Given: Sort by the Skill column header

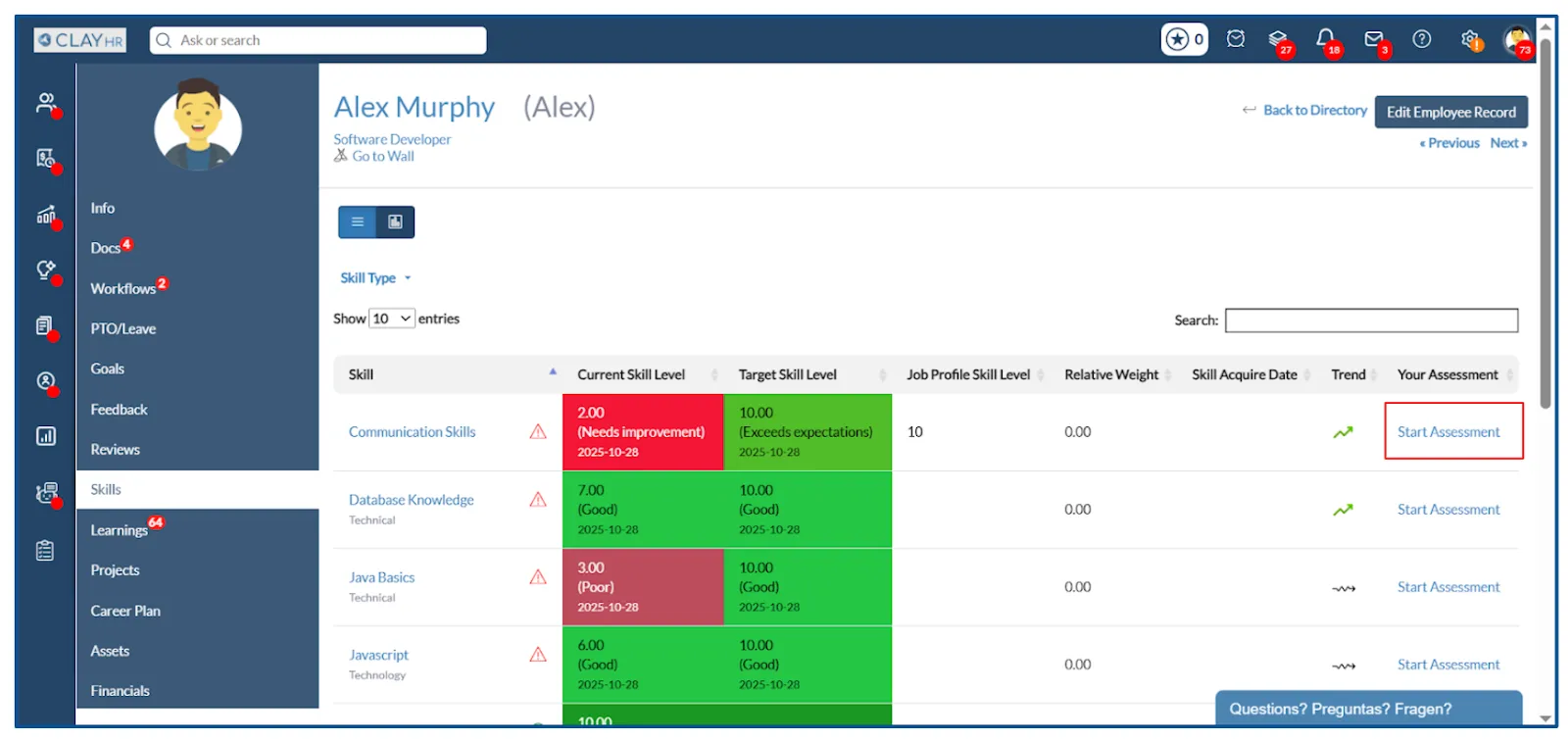Looking at the screenshot, I should [x=448, y=374].
